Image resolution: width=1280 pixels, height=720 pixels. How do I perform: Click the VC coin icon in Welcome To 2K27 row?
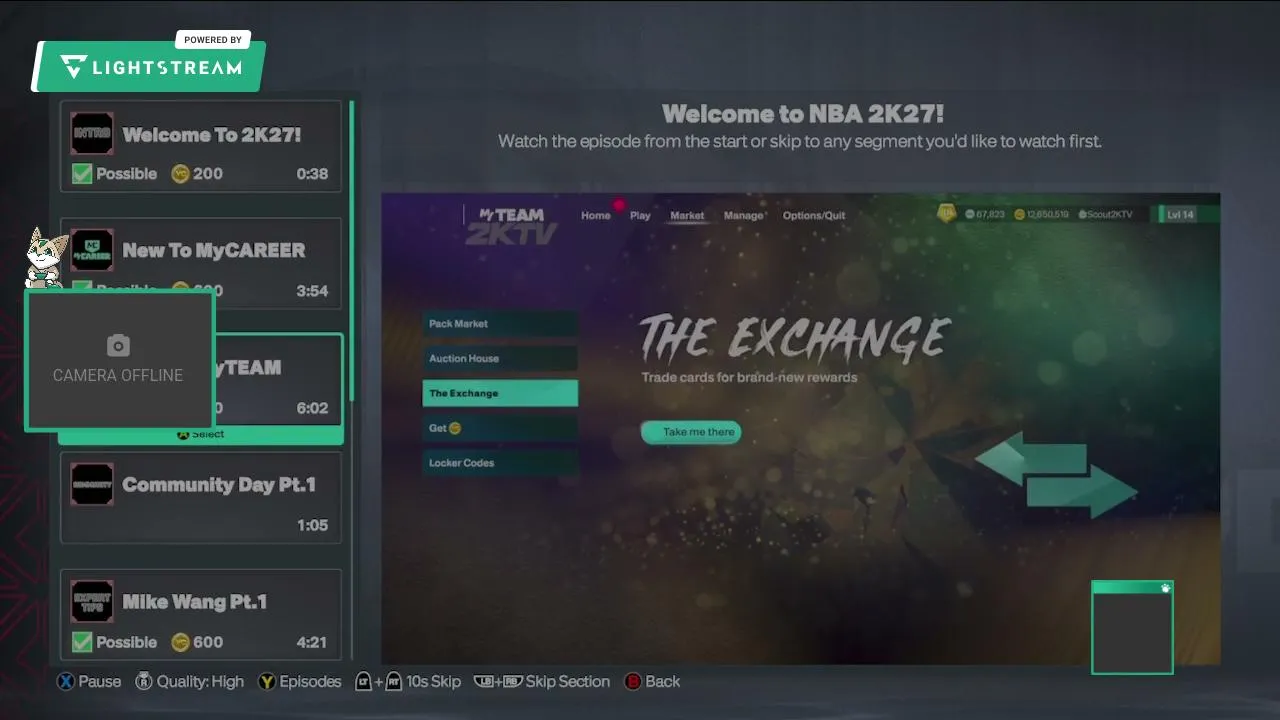tap(180, 173)
